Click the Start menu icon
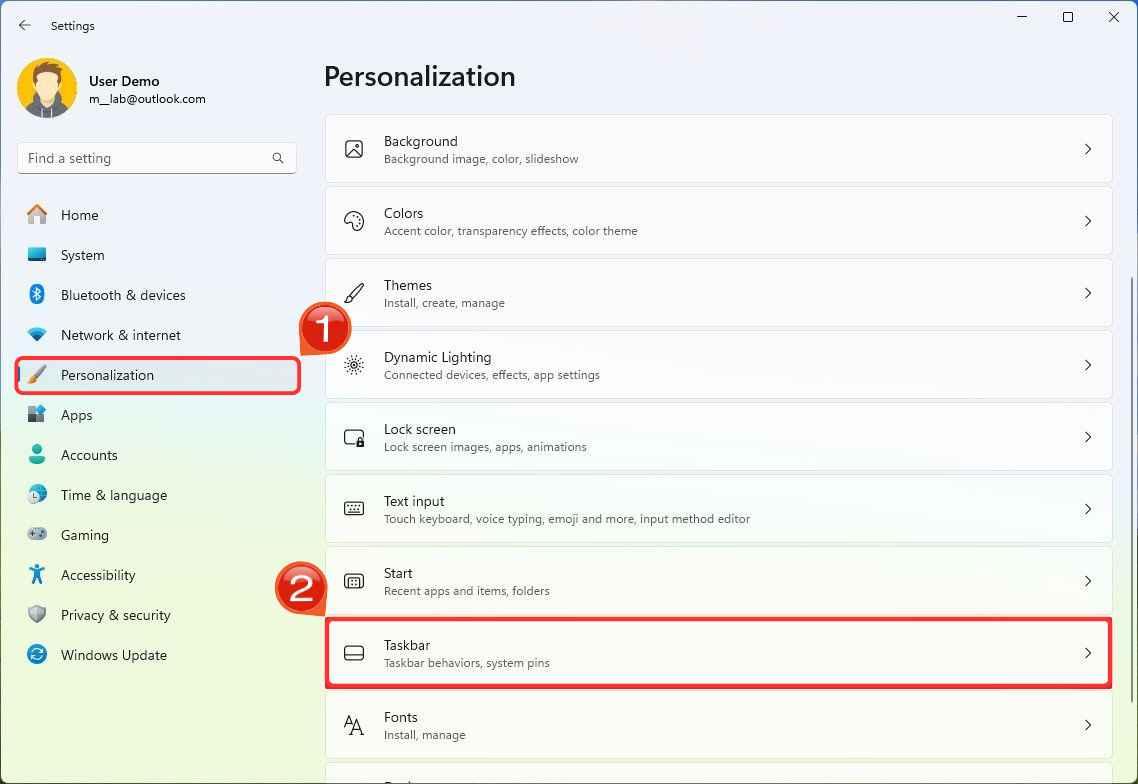The image size is (1138, 784). 354,581
